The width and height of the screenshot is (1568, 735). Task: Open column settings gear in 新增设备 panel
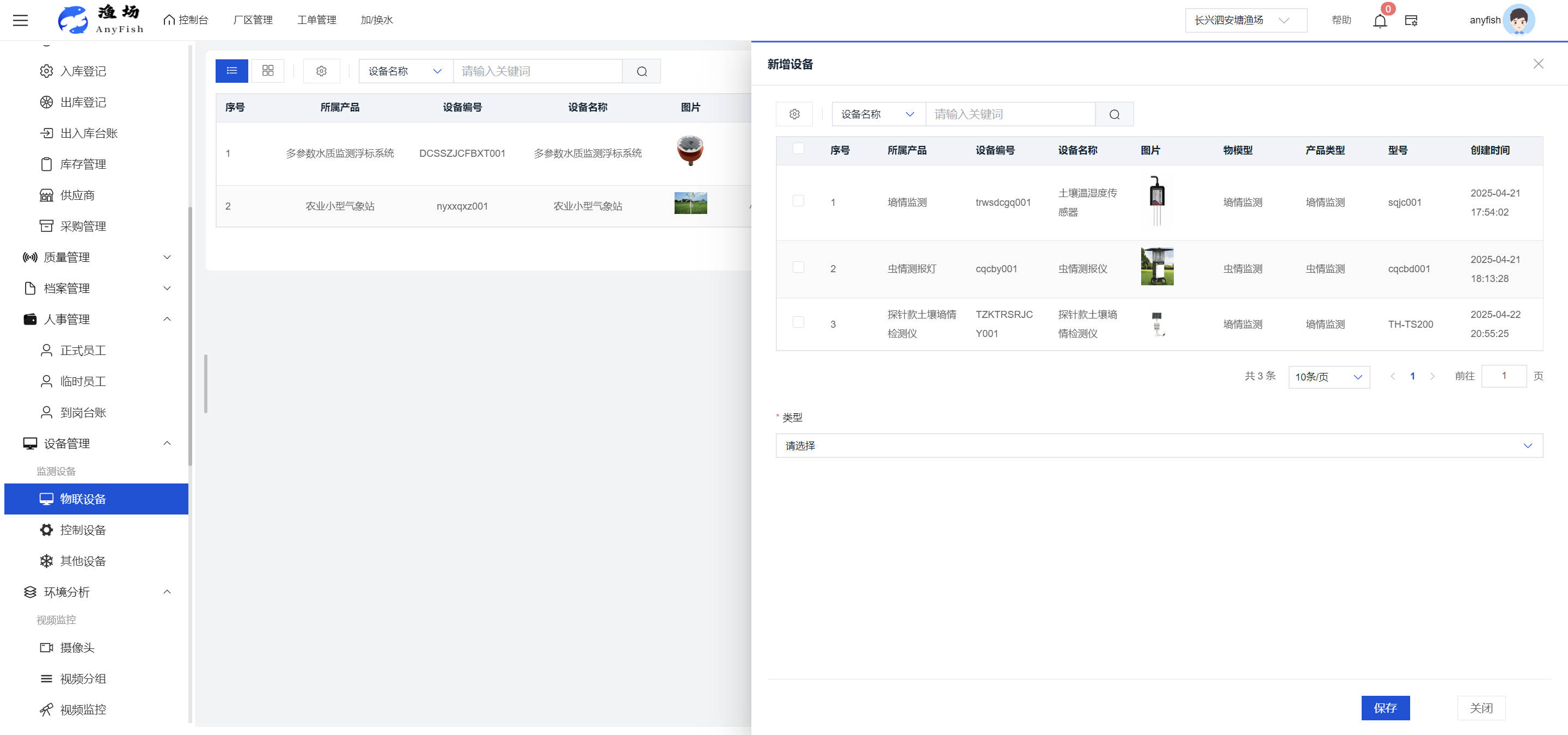[x=794, y=114]
